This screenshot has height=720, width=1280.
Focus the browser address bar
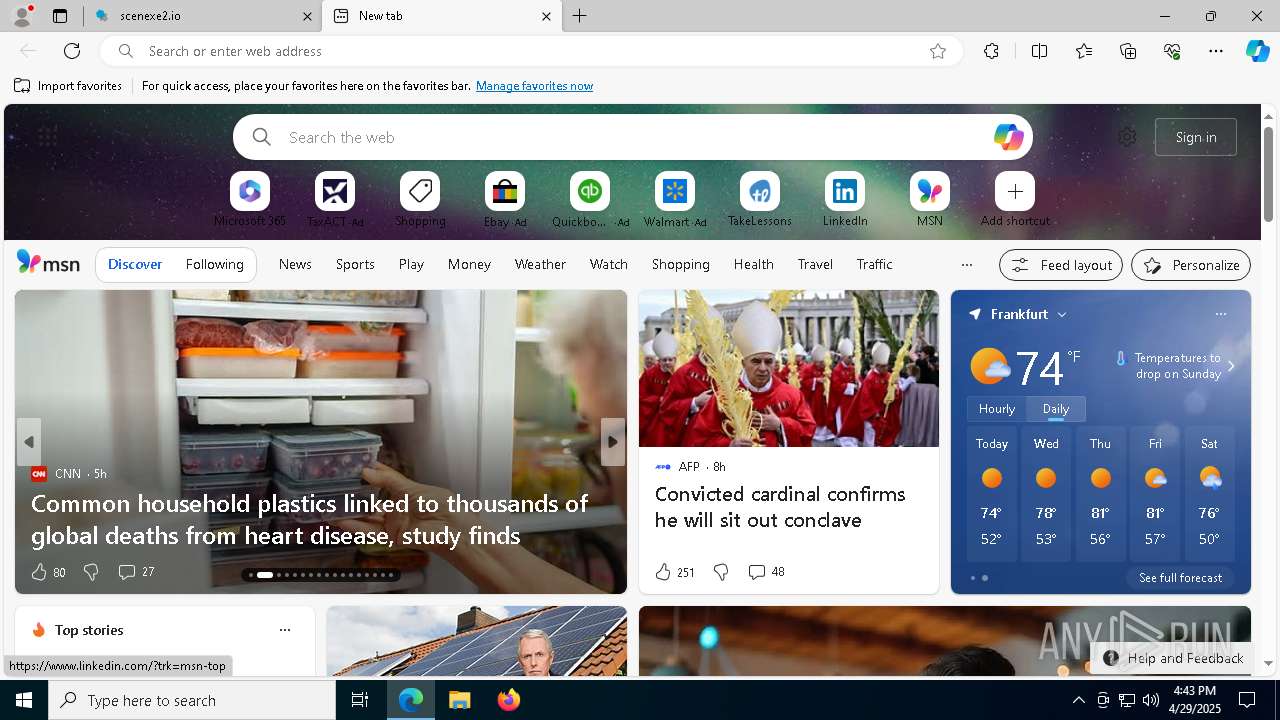coord(530,51)
